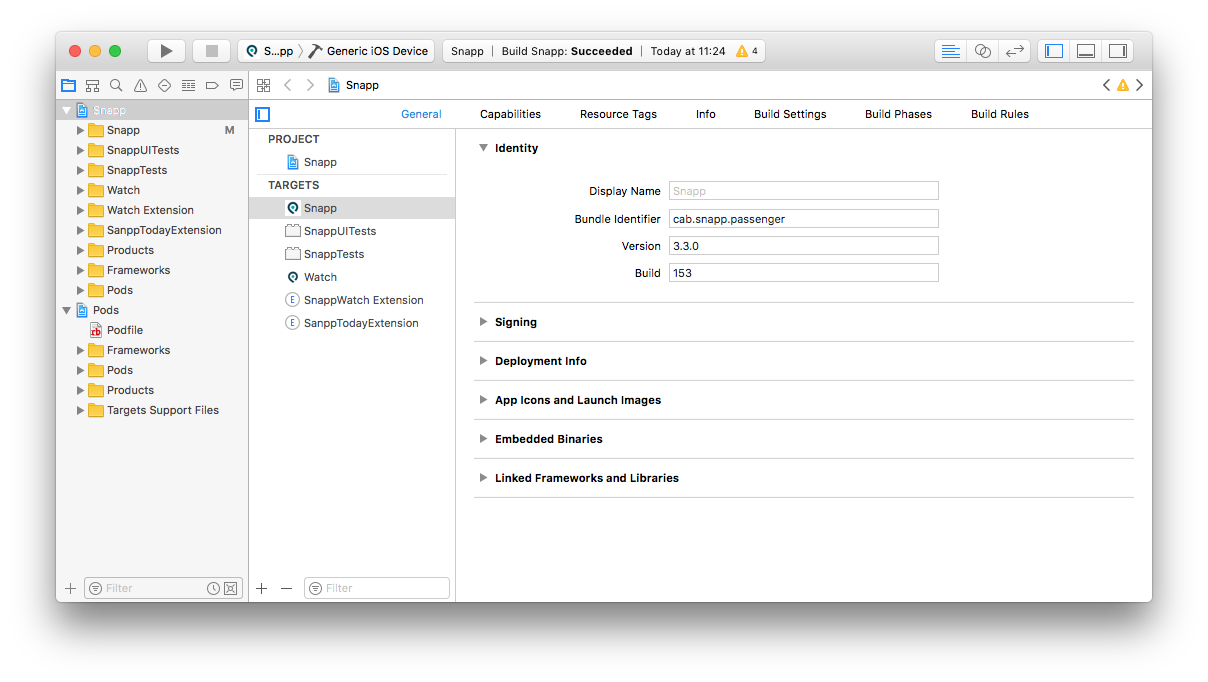The height and width of the screenshot is (682, 1208).
Task: Select the scheme Snapp in toolbar
Action: [269, 51]
